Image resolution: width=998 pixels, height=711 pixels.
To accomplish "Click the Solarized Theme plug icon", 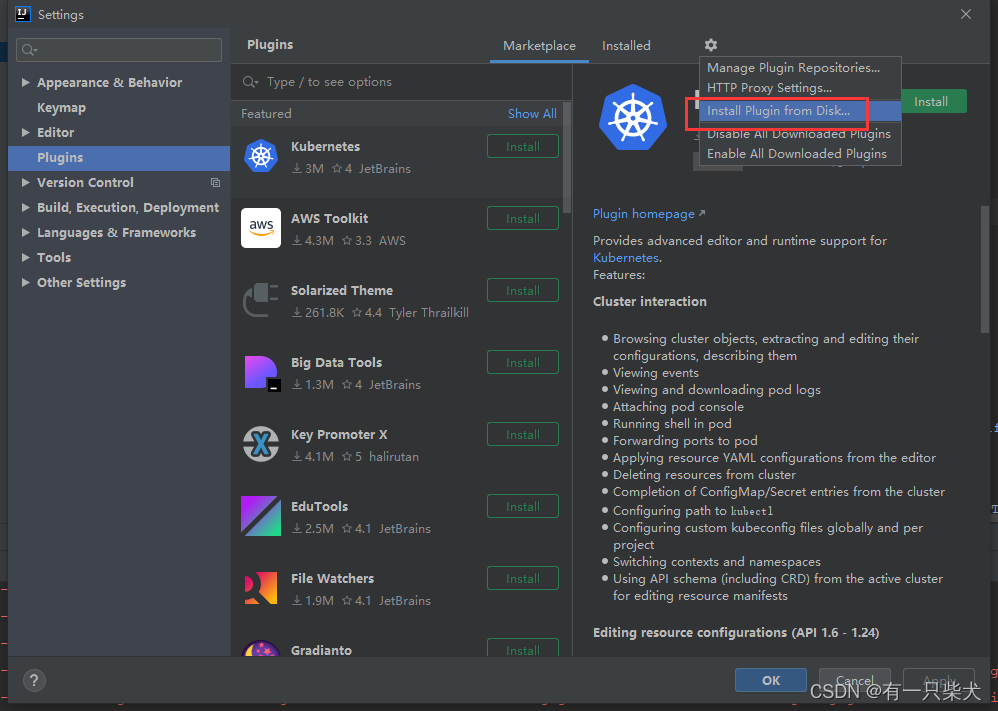I will point(261,300).
